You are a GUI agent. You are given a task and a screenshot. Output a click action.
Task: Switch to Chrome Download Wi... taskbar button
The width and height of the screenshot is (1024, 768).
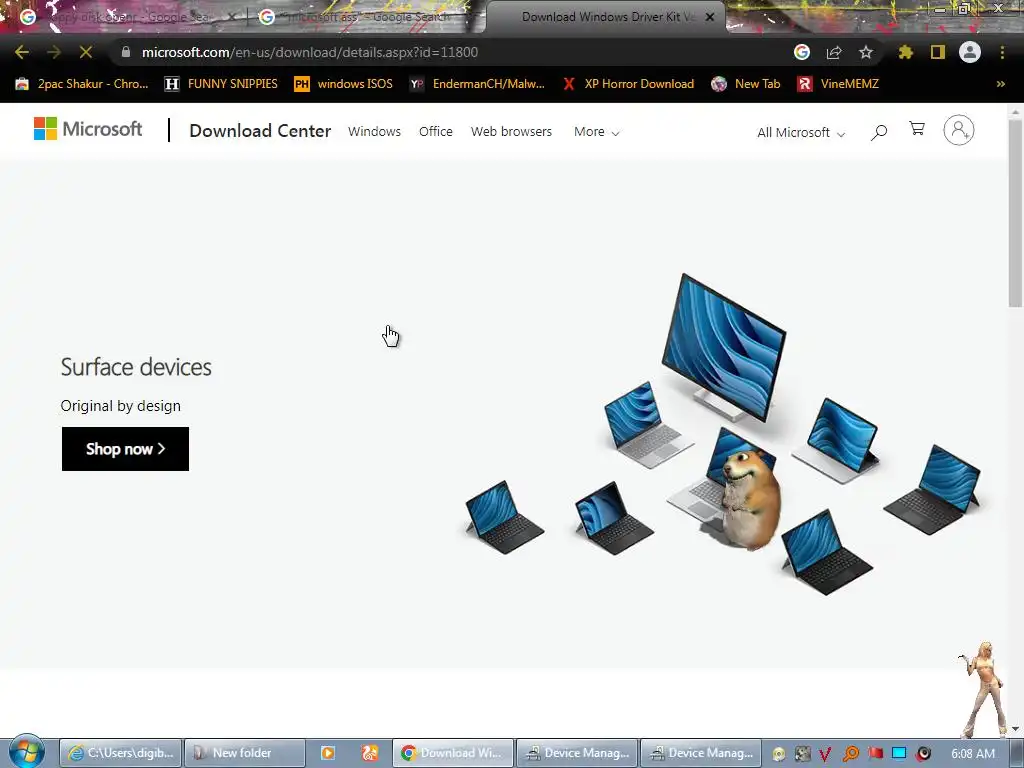point(453,753)
